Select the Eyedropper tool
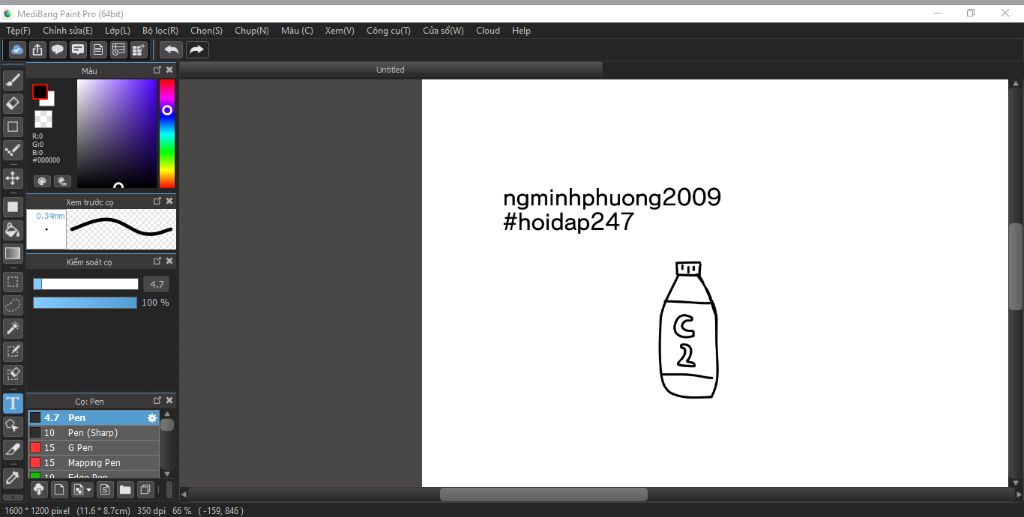The width and height of the screenshot is (1024, 517). coord(12,477)
